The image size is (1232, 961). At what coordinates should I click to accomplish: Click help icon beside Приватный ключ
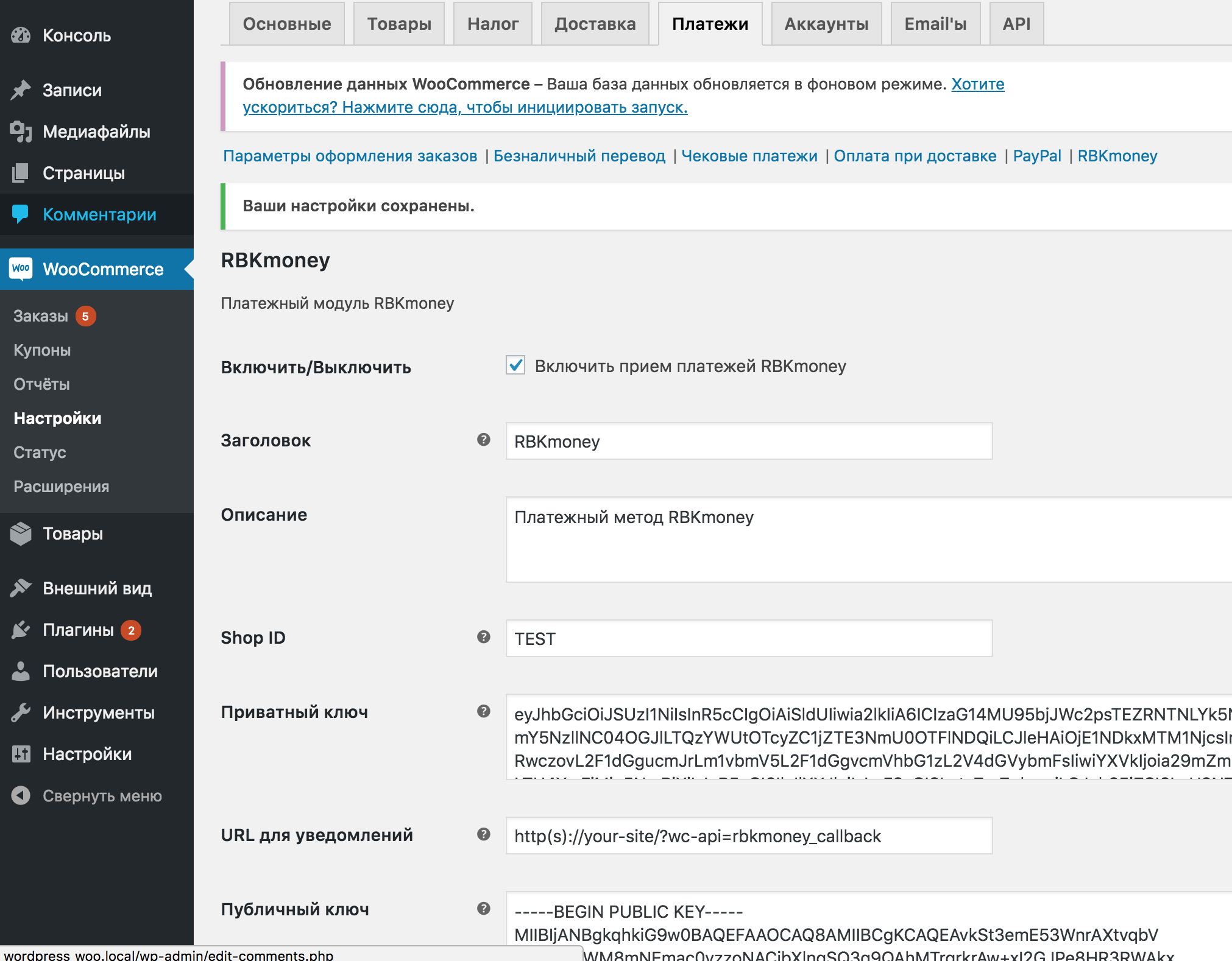click(x=484, y=711)
